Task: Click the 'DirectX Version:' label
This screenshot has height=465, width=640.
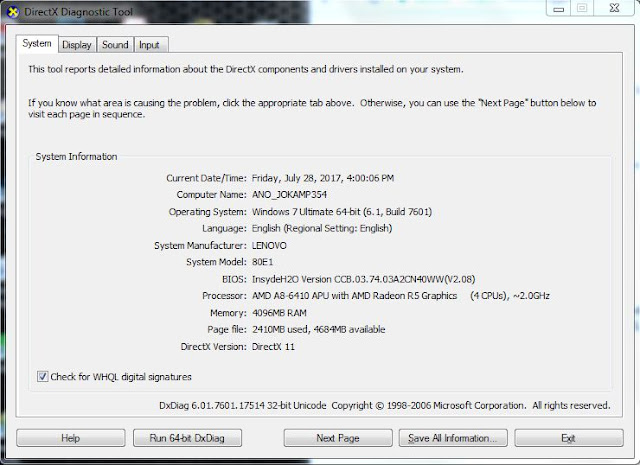Action: (213, 347)
